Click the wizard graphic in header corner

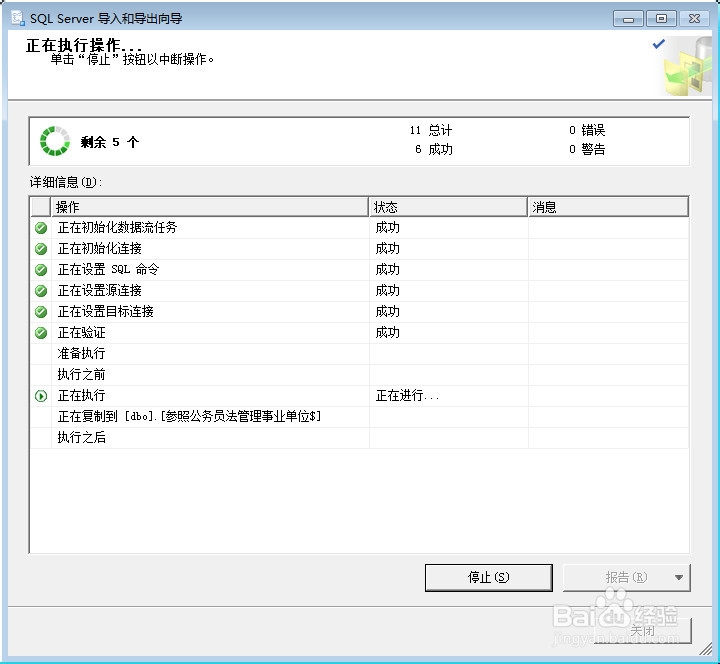(x=686, y=67)
